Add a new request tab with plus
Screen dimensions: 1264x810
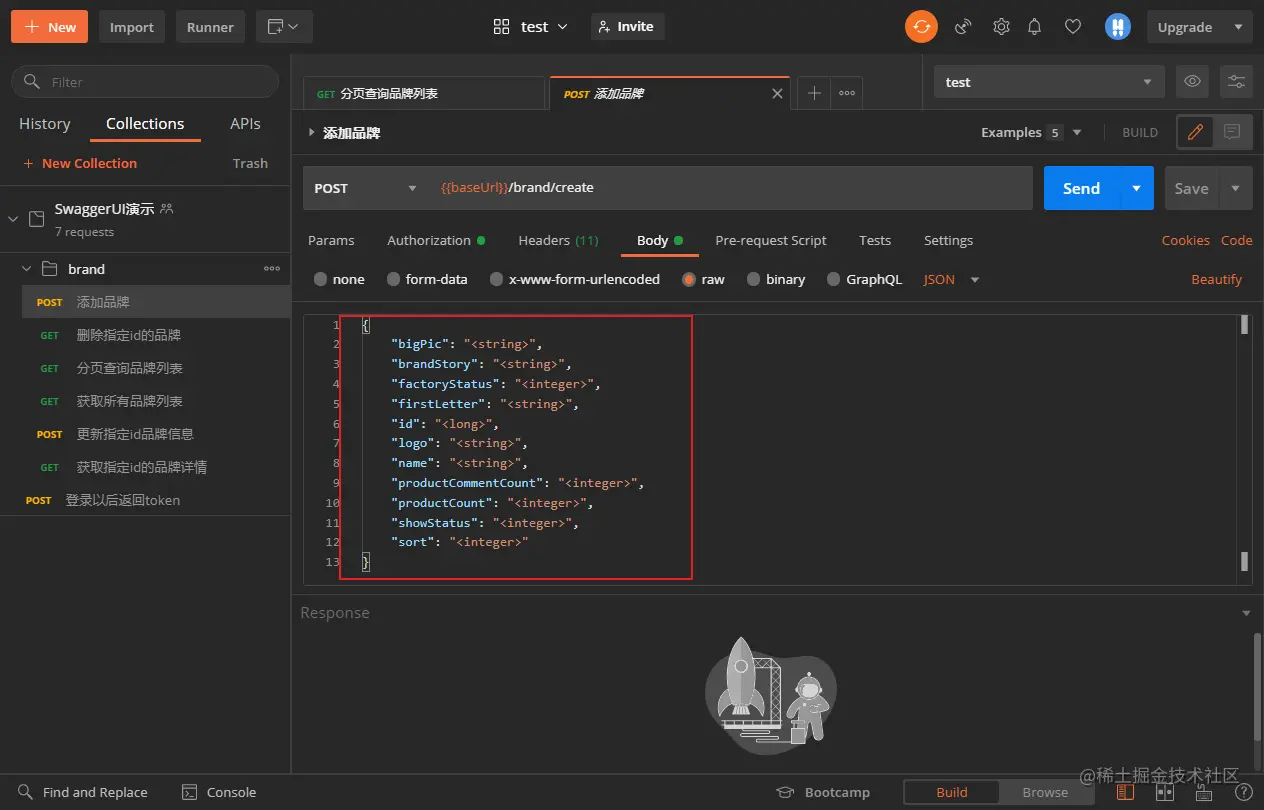[x=814, y=93]
